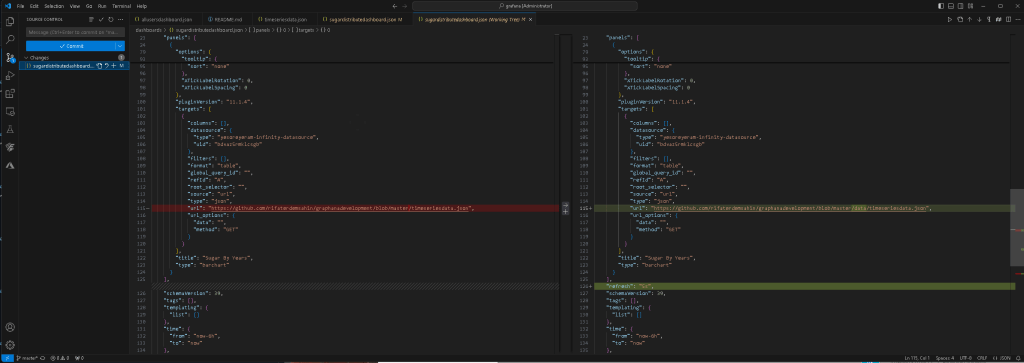1024x363 pixels.
Task: Click the blue Commit button
Action: pos(71,46)
